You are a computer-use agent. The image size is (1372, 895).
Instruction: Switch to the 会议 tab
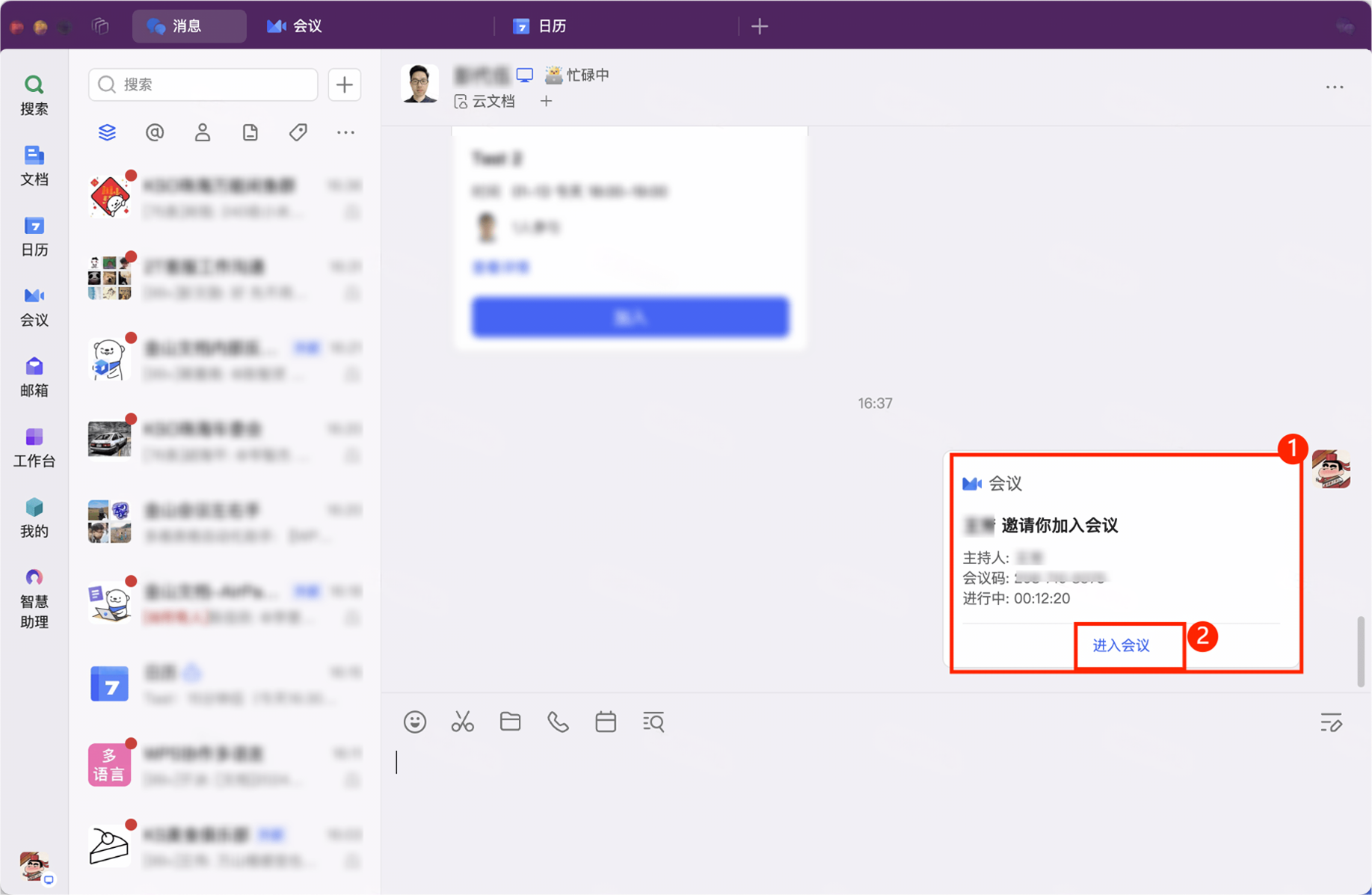(x=295, y=26)
